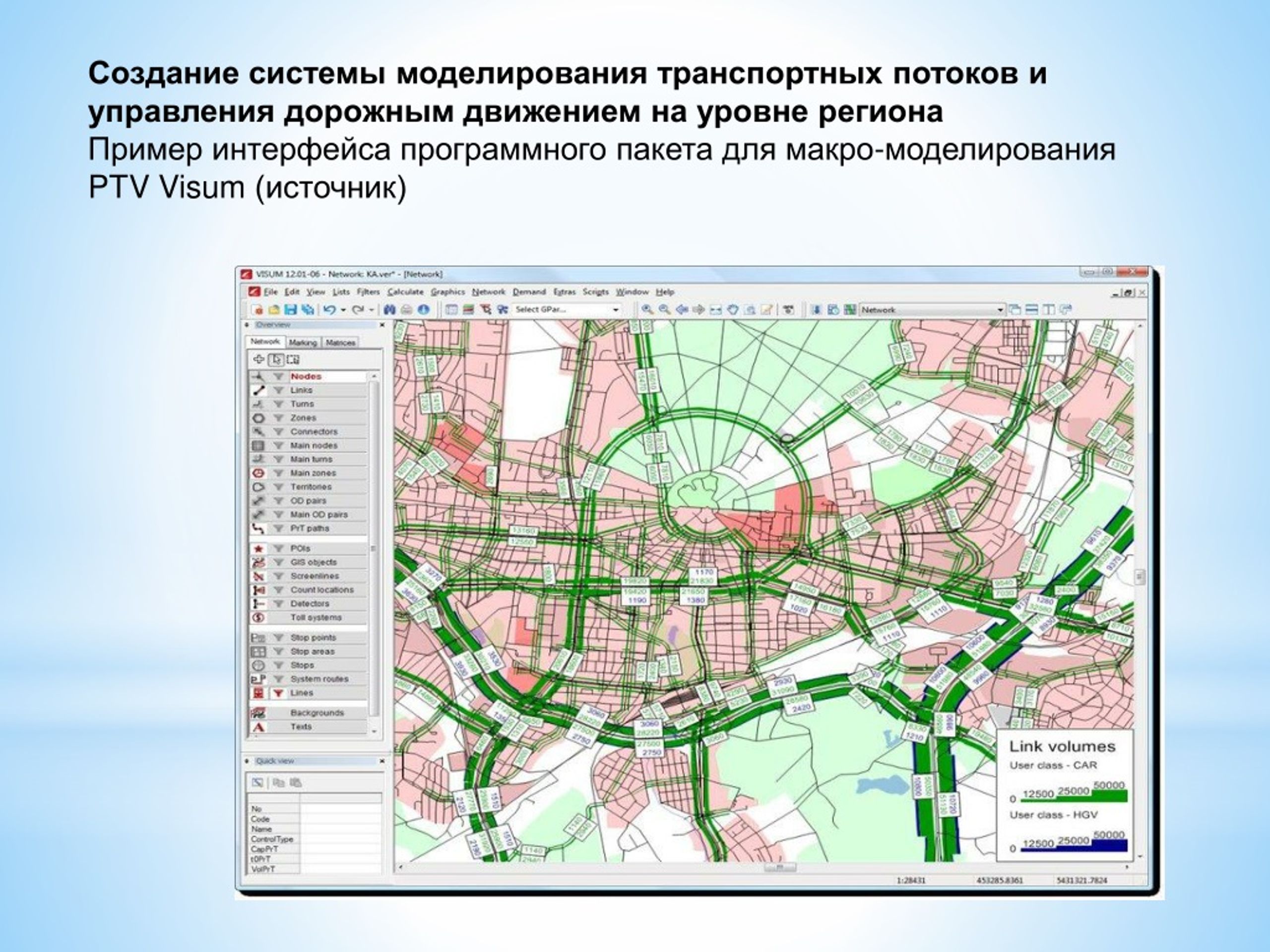Click the New network toolbar icon
Screen dimensions: 1270x952
pos(257,310)
